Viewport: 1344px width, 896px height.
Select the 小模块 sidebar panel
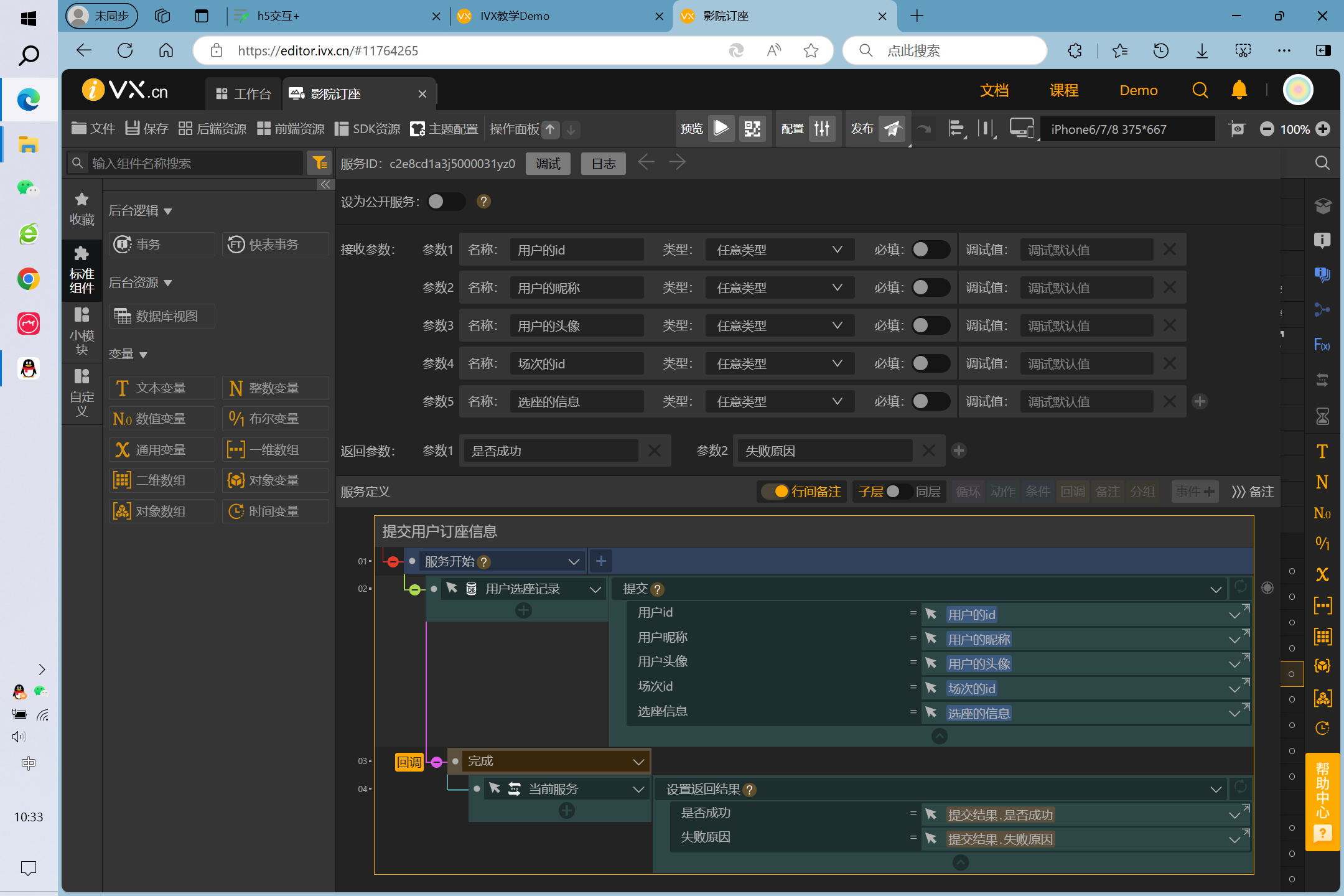(x=82, y=332)
